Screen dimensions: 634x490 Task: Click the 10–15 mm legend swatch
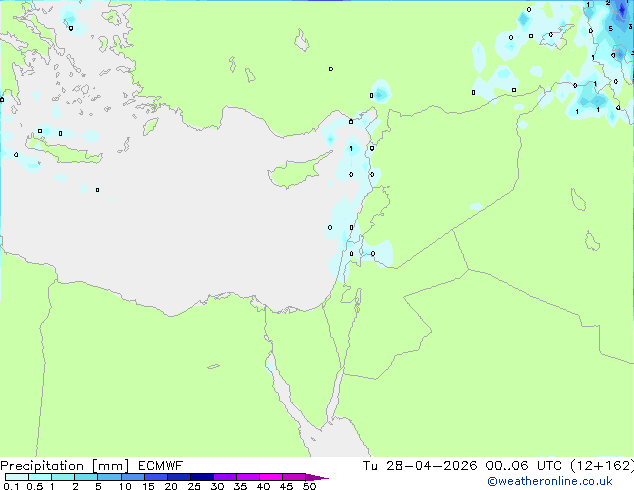coord(132,477)
